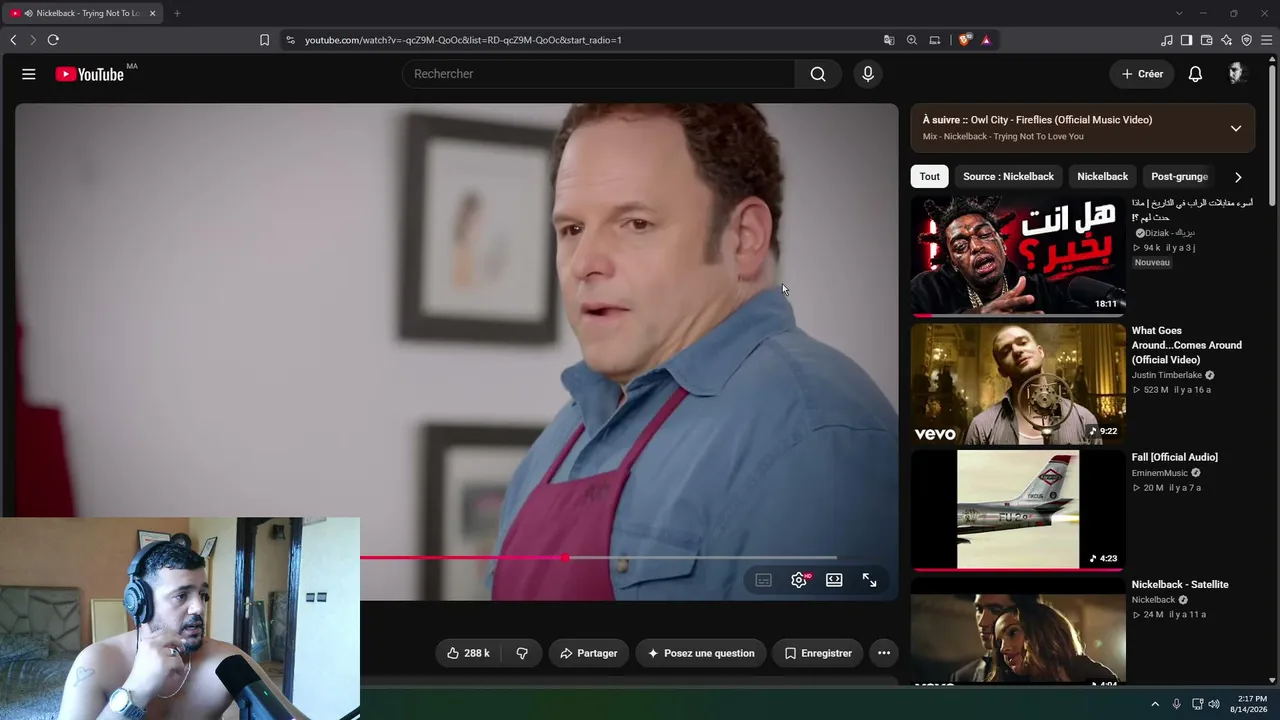Save the video with Enregistrer
This screenshot has height=720, width=1280.
coord(818,653)
